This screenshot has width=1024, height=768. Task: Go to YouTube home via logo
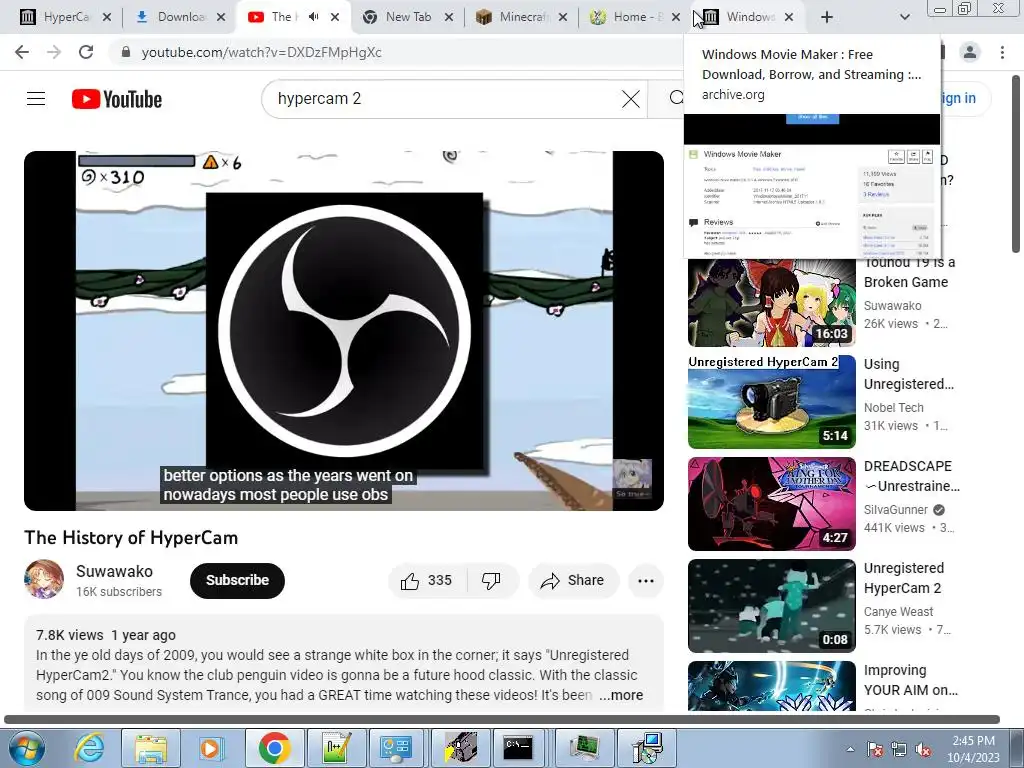coord(117,99)
